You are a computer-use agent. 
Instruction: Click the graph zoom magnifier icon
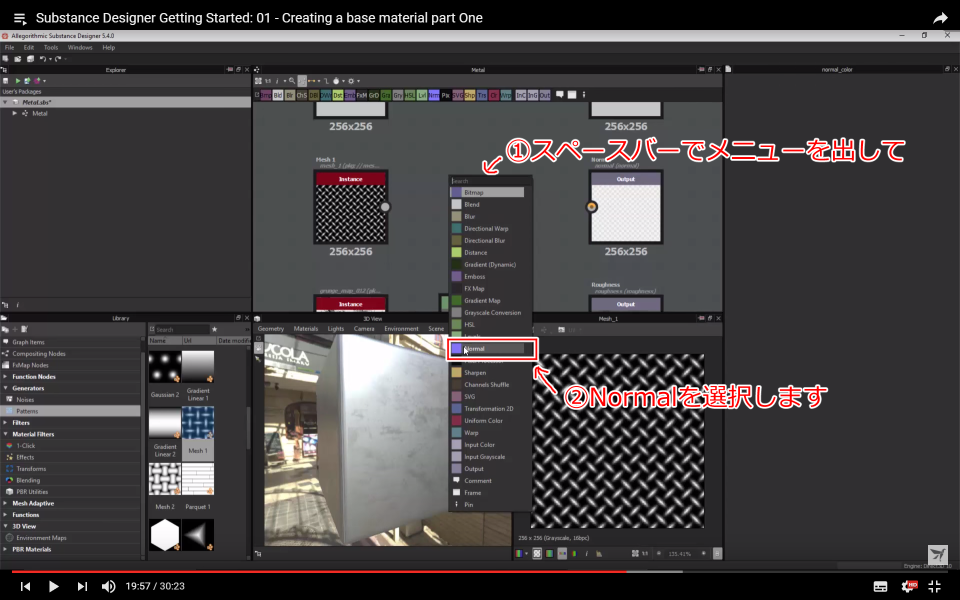(x=291, y=81)
